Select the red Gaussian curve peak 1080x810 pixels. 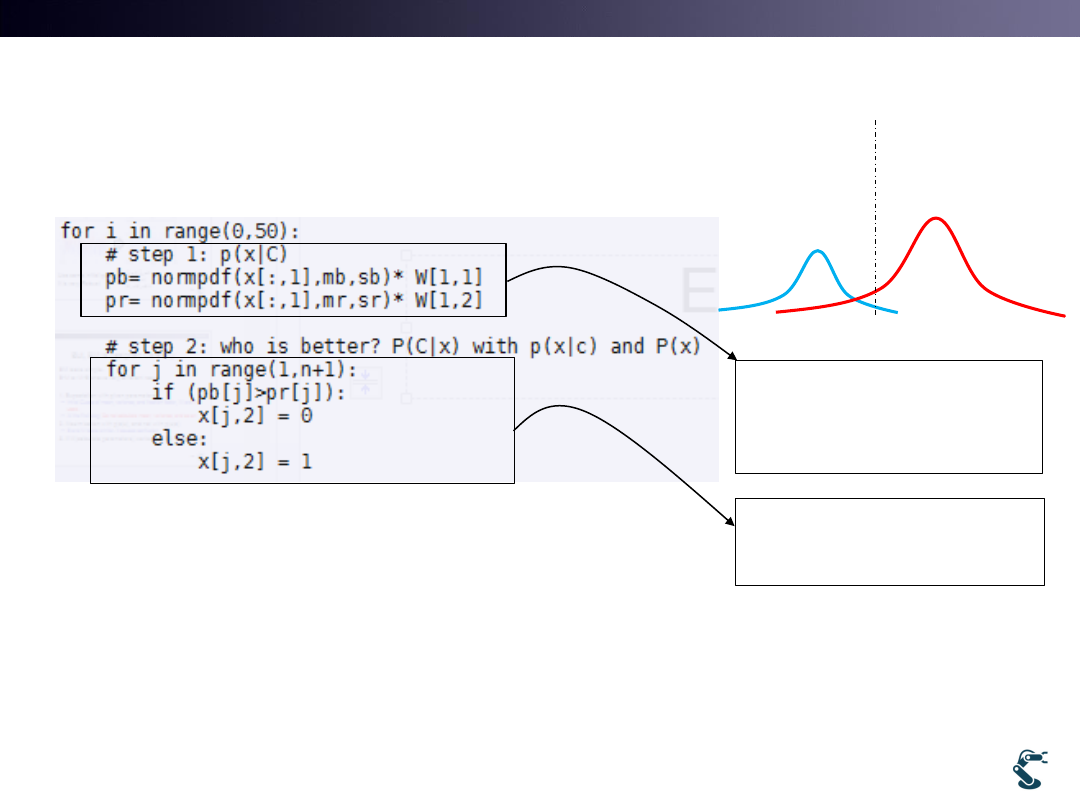point(935,219)
